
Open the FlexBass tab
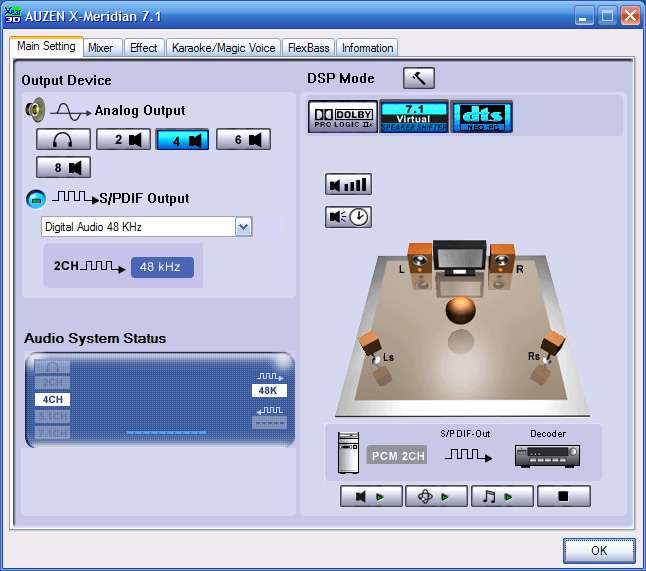click(309, 48)
